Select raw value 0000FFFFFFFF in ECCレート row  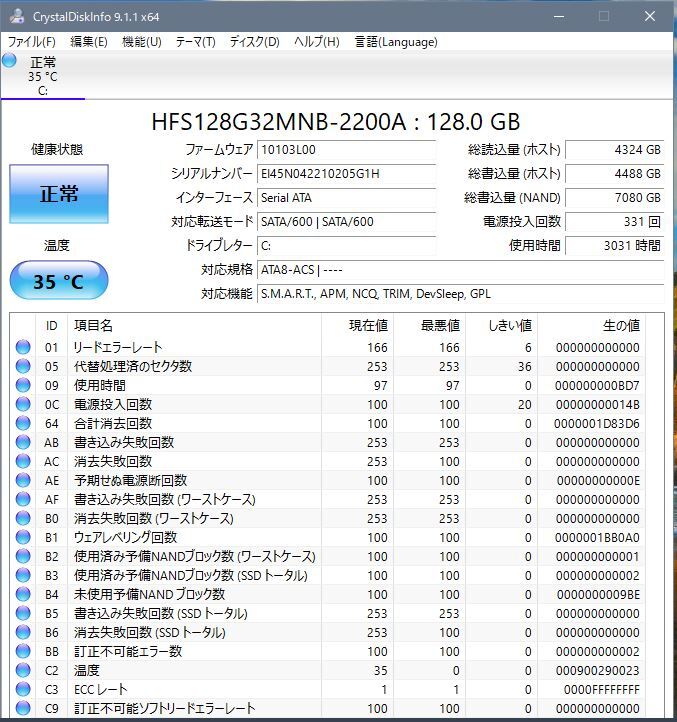click(602, 690)
